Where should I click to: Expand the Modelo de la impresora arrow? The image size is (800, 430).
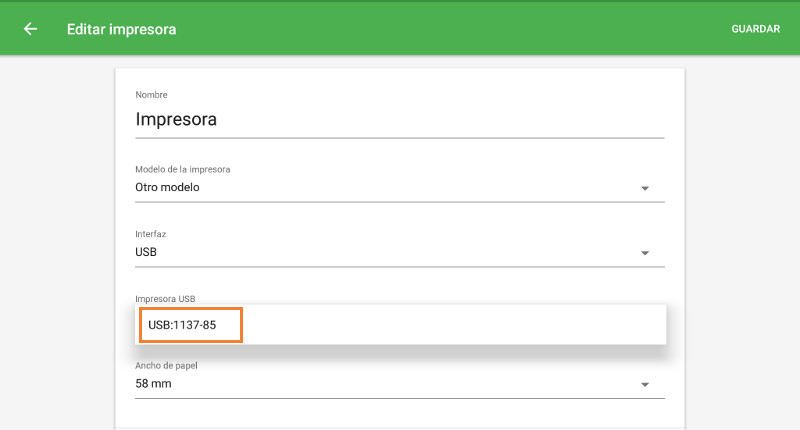click(x=645, y=188)
